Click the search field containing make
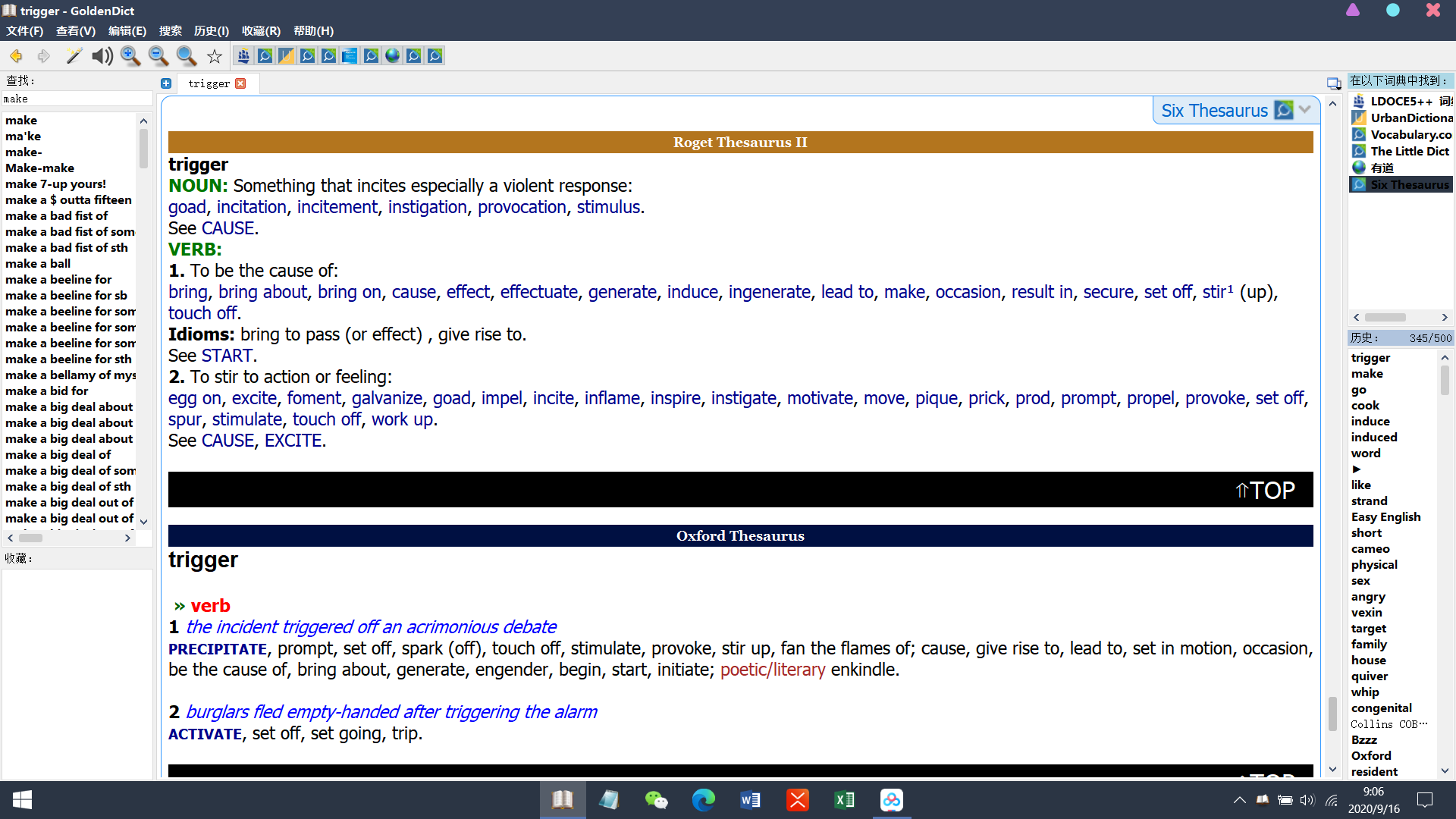 [77, 99]
